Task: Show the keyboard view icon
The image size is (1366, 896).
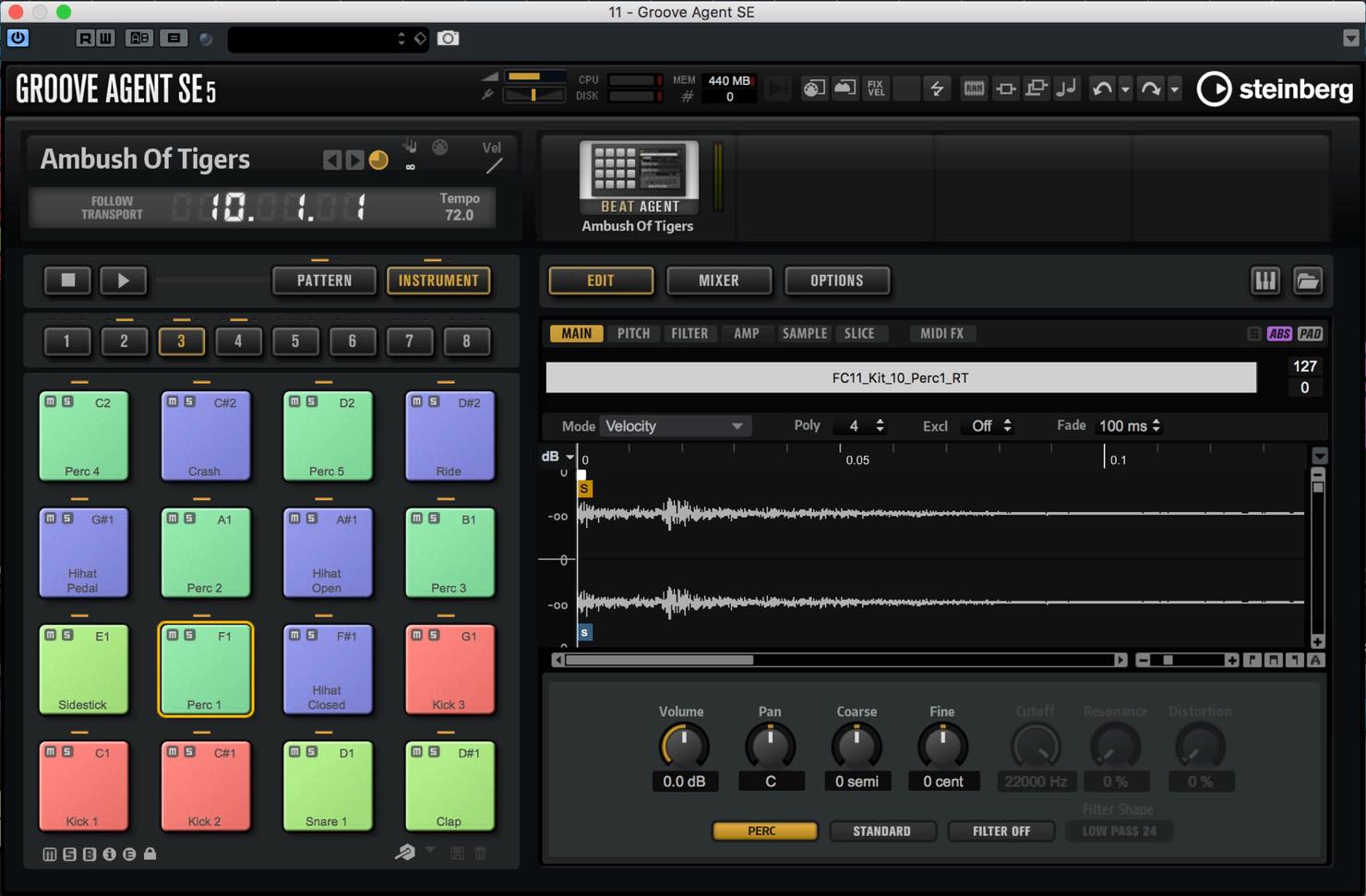Action: pos(1264,281)
